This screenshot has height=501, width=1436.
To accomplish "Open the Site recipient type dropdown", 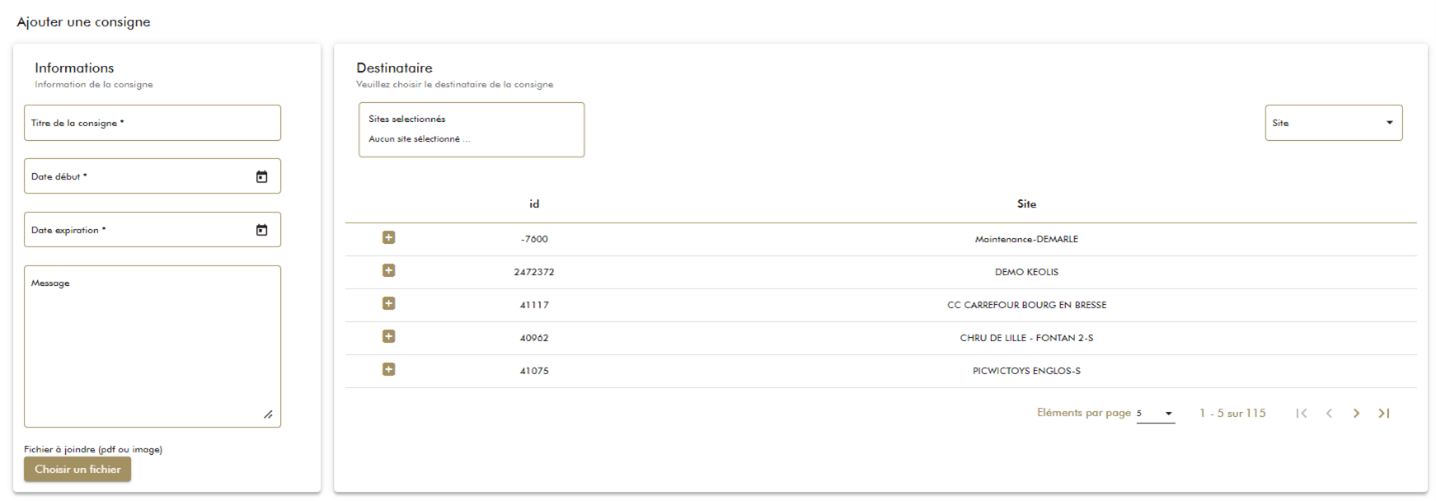I will [1333, 123].
